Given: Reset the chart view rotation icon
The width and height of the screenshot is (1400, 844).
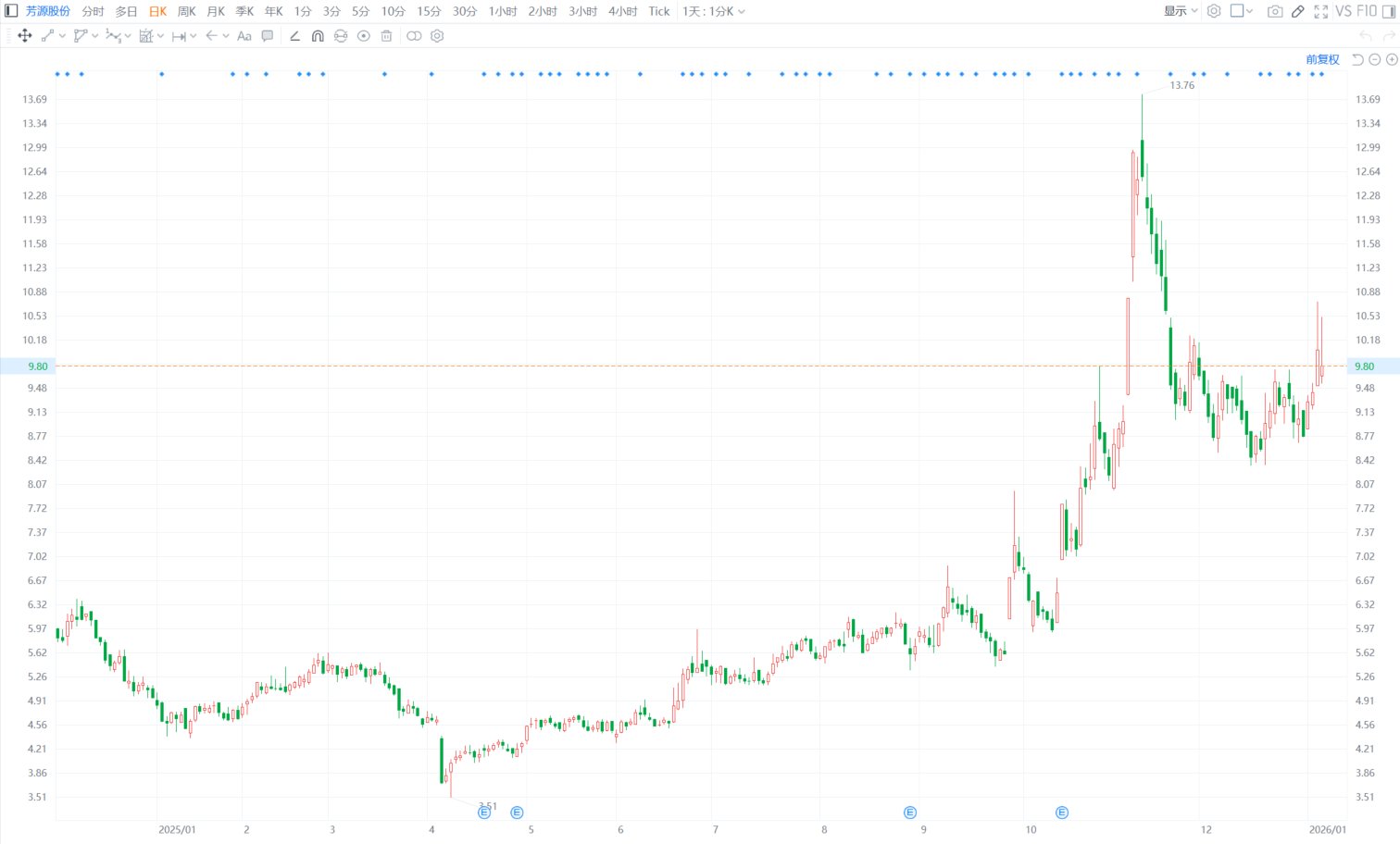Looking at the screenshot, I should pyautogui.click(x=1357, y=59).
